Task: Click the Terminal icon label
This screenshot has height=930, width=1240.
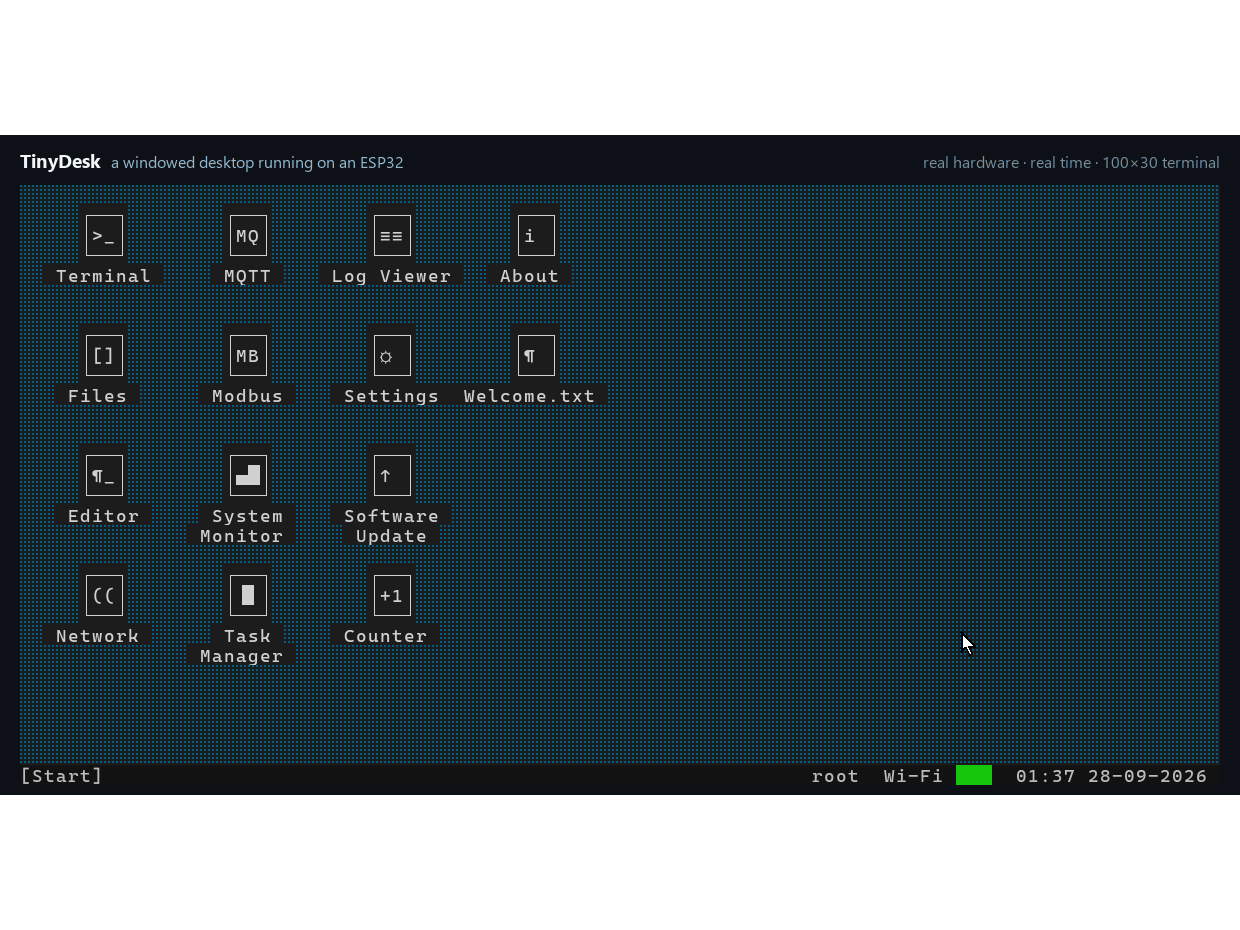Action: [x=104, y=276]
